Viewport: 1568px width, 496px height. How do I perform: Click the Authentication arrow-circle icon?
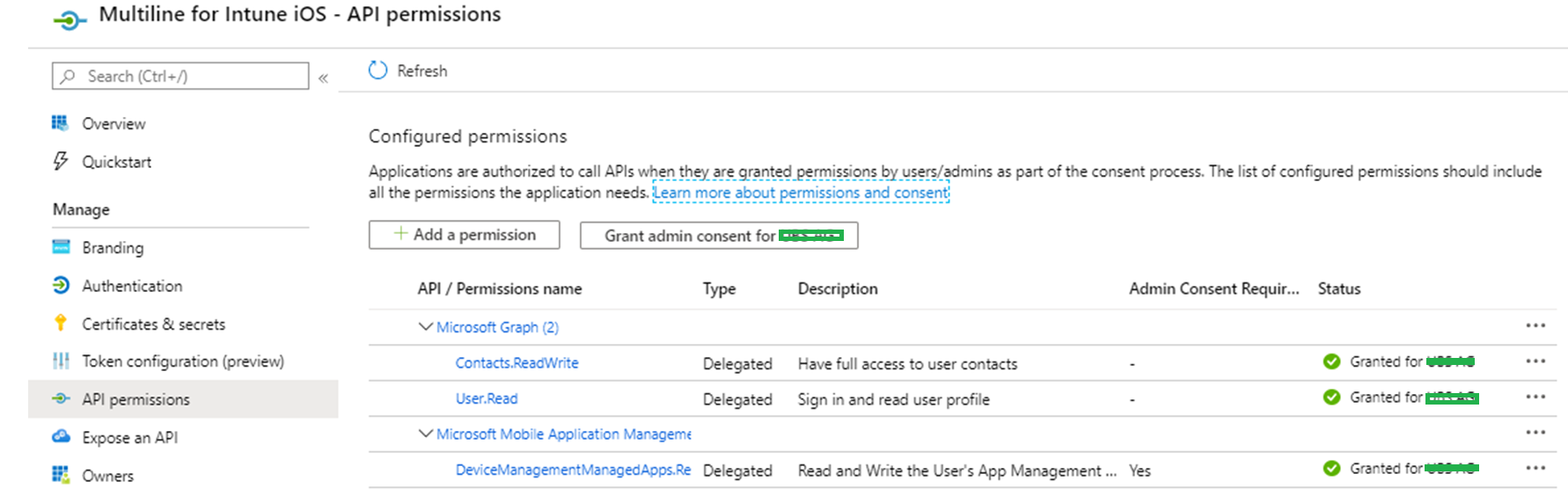[x=61, y=285]
